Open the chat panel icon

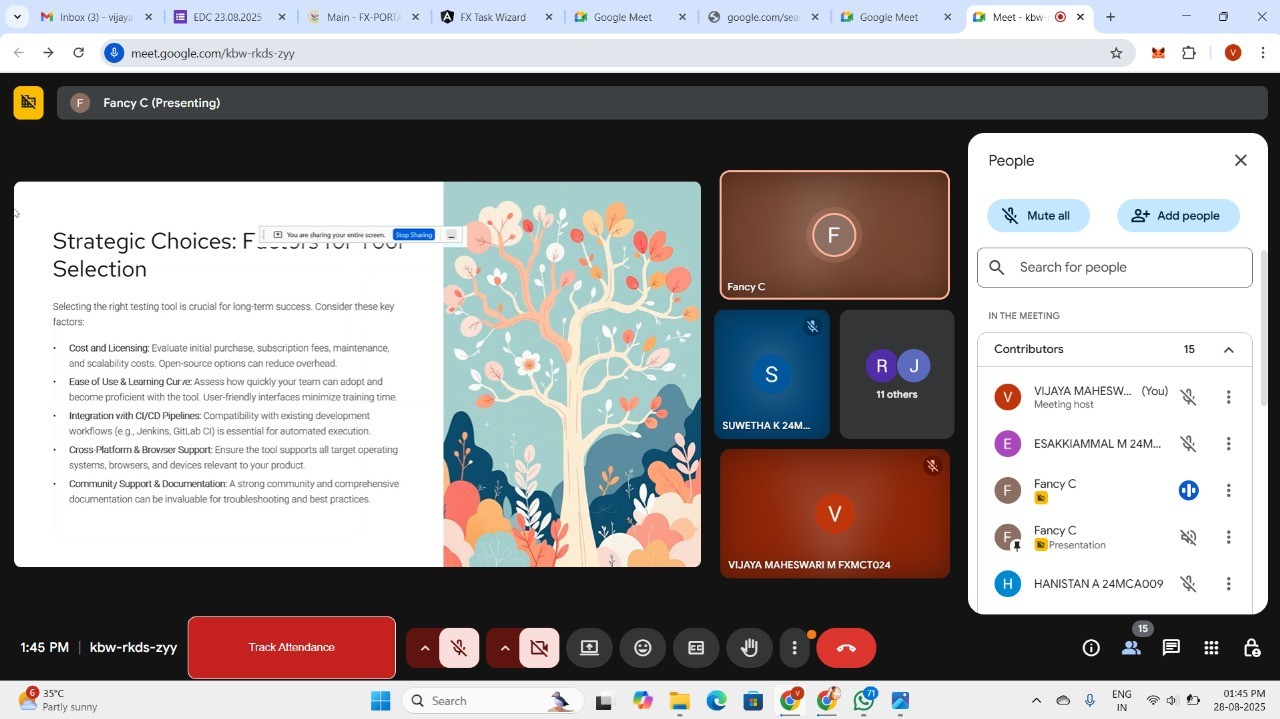tap(1171, 648)
